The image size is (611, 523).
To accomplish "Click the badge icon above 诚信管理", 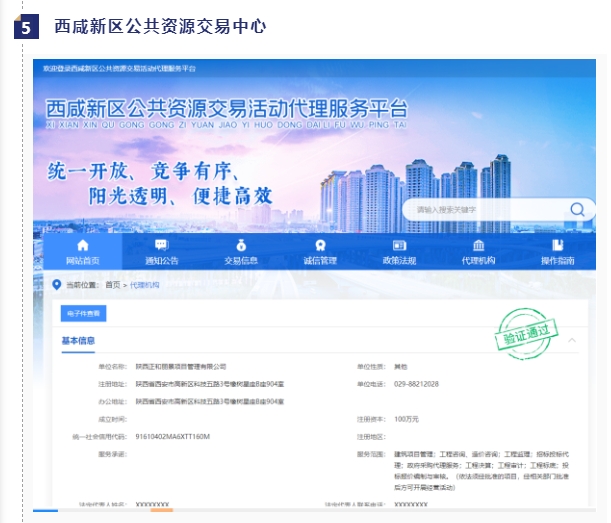I will (320, 245).
